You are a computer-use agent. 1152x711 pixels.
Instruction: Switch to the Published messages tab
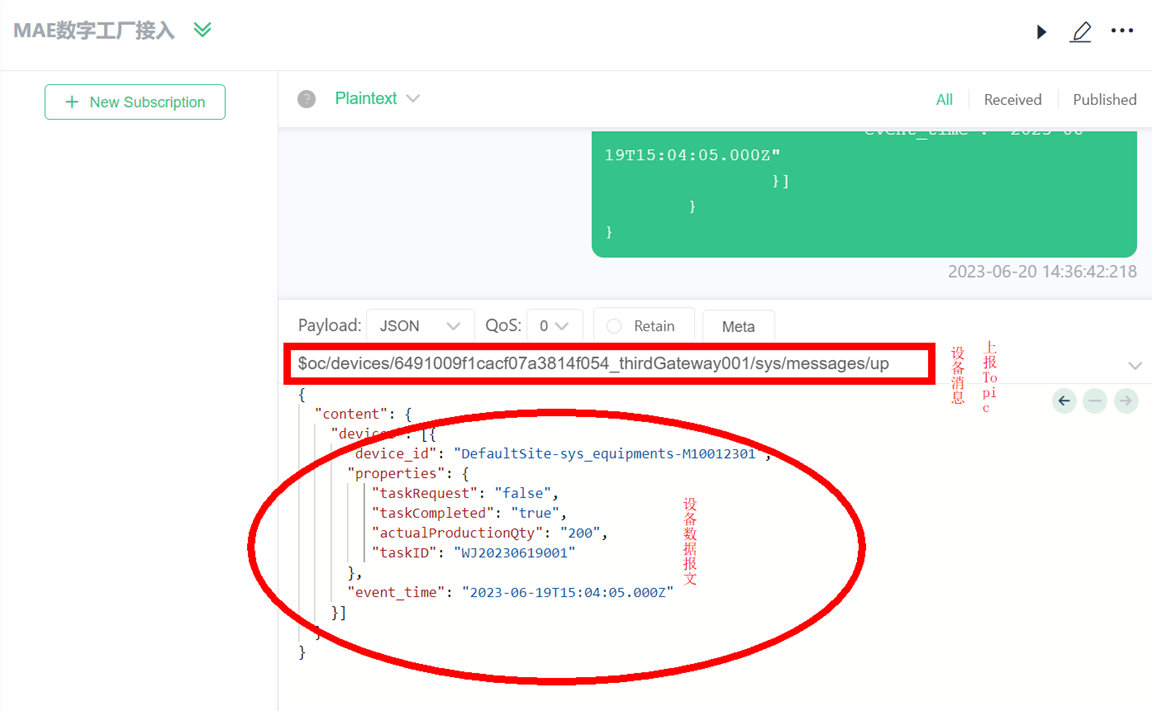[1104, 100]
